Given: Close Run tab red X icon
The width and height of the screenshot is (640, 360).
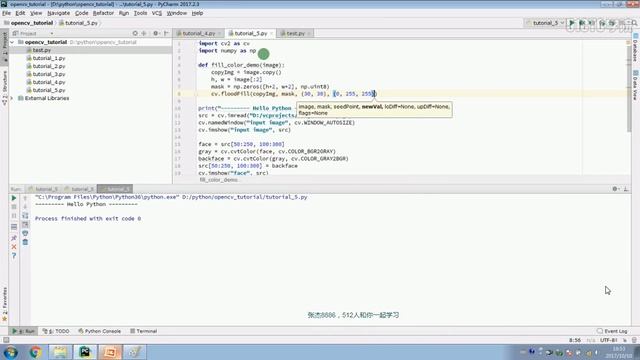Looking at the screenshot, I should 14,247.
